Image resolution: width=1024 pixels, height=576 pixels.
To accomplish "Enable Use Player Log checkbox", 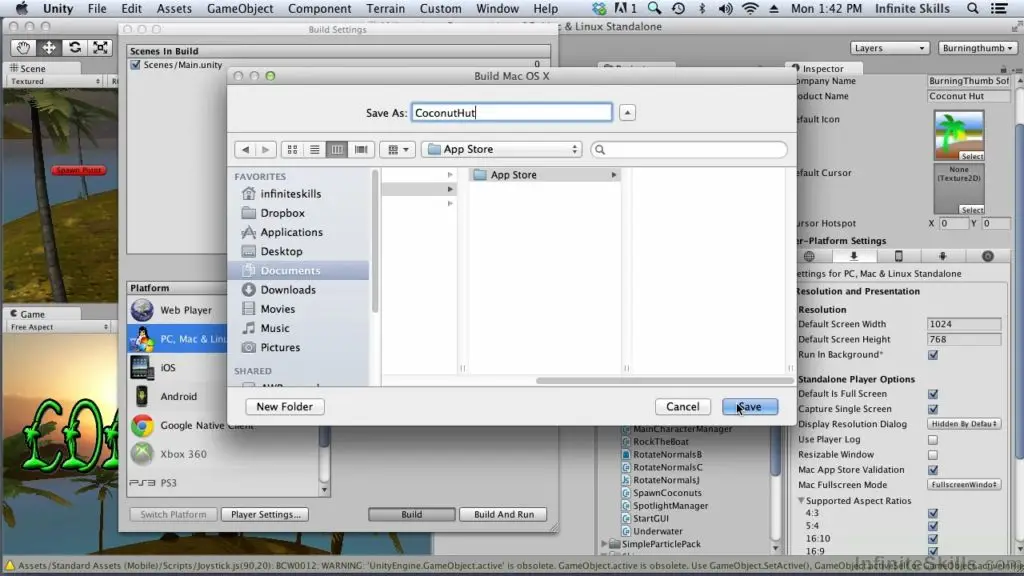I will coord(933,440).
